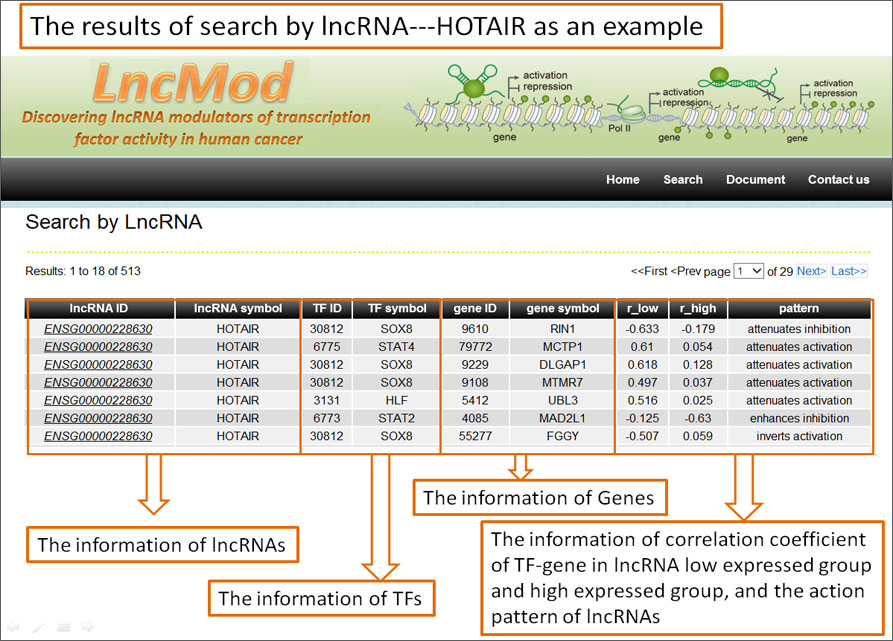Click the previous slide arrow icon
Screen dimensions: 893x641
[13, 627]
